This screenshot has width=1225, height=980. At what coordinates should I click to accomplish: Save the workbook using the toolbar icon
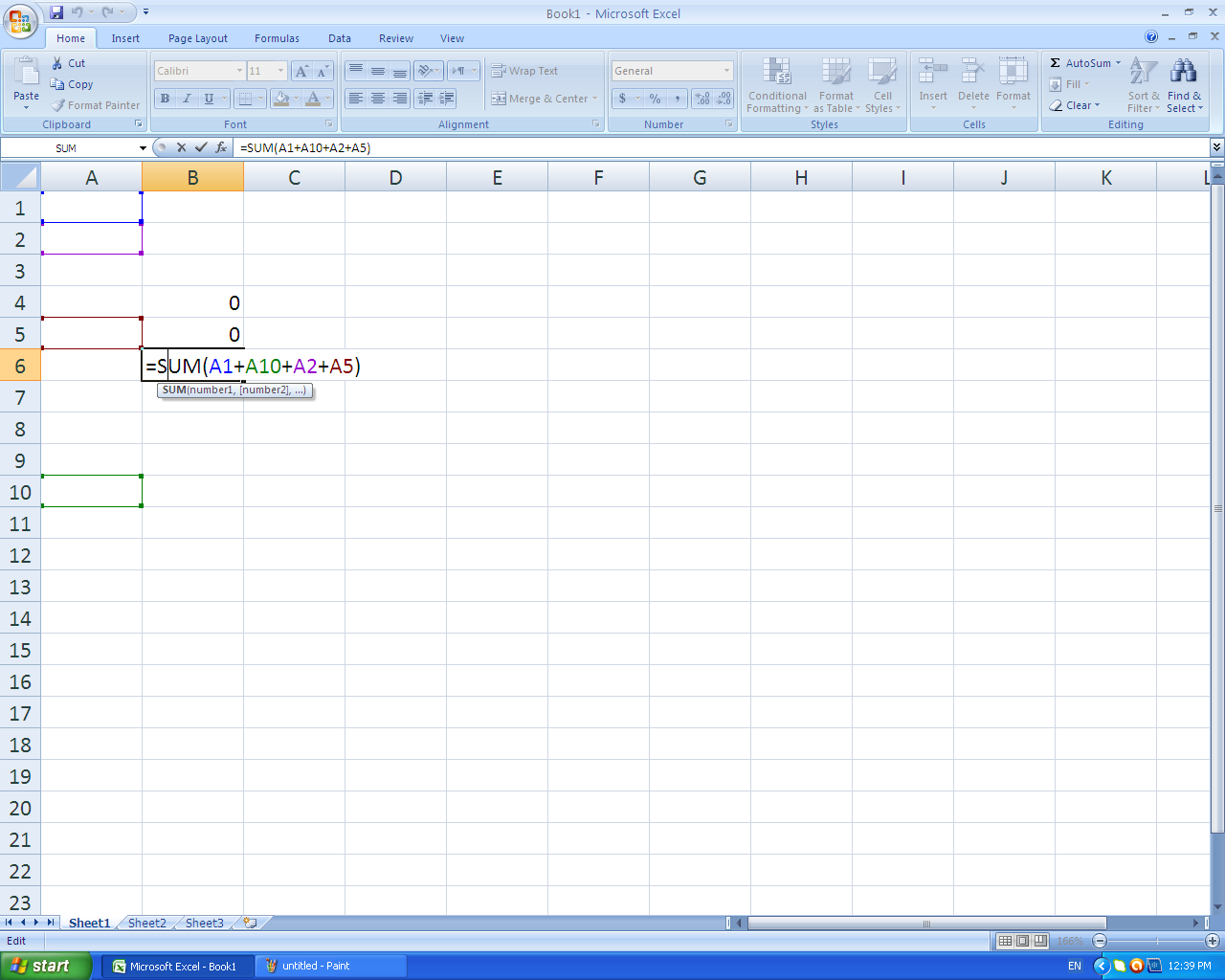coord(56,12)
